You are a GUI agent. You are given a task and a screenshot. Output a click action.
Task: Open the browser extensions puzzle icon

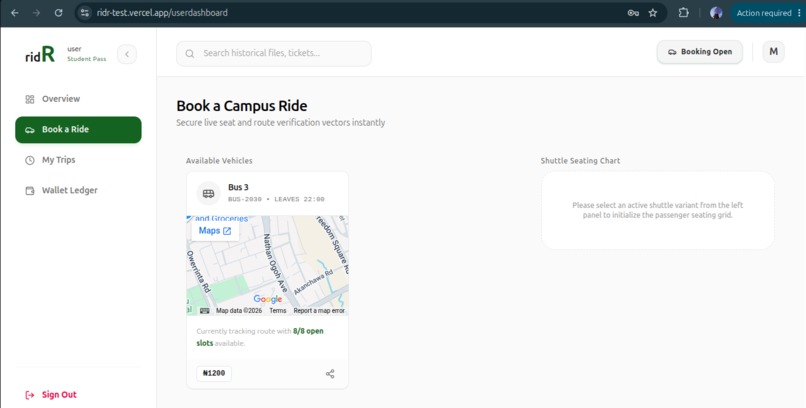683,13
